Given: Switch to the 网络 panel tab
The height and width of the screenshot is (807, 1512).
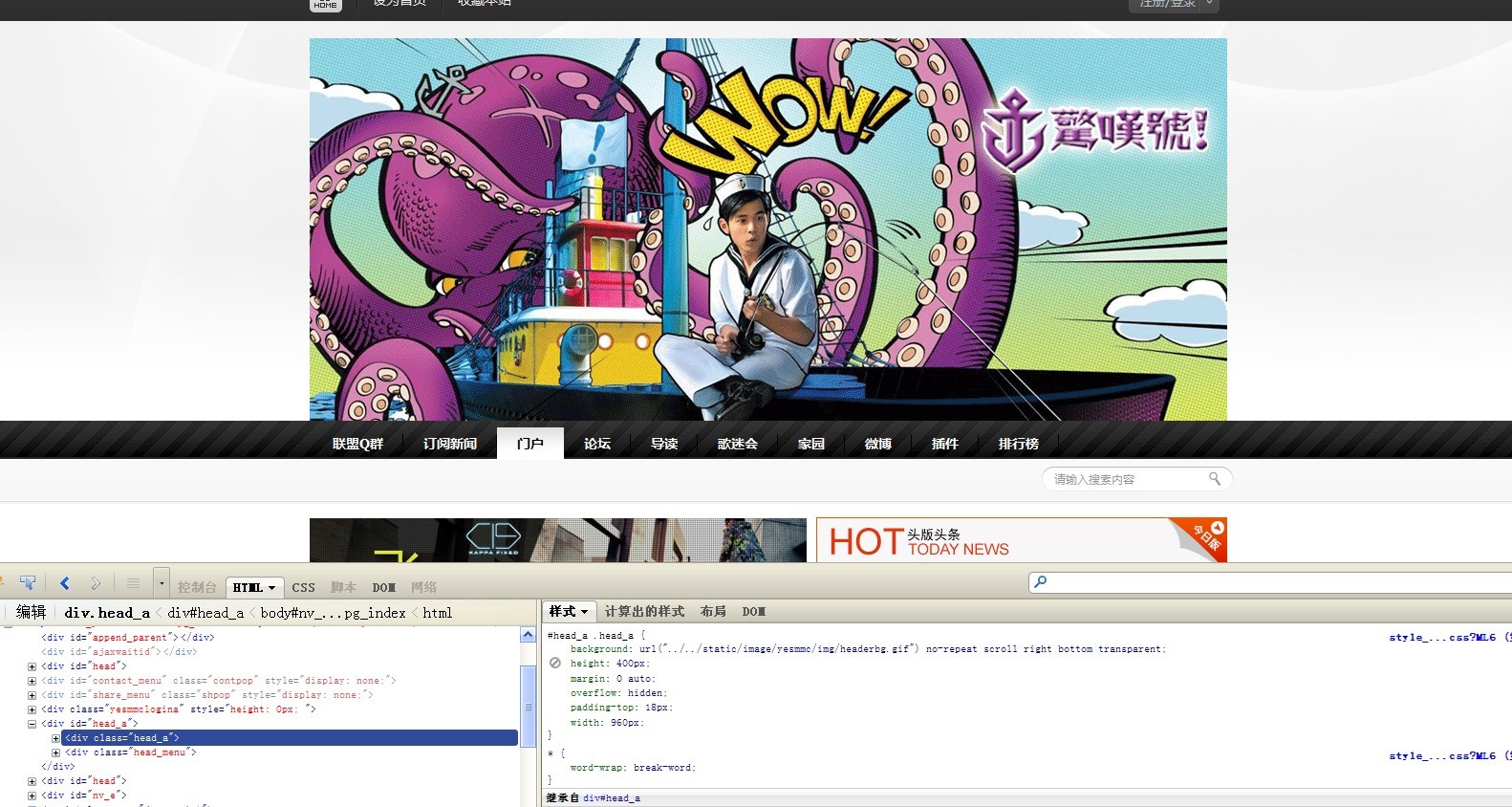Looking at the screenshot, I should click(x=424, y=587).
